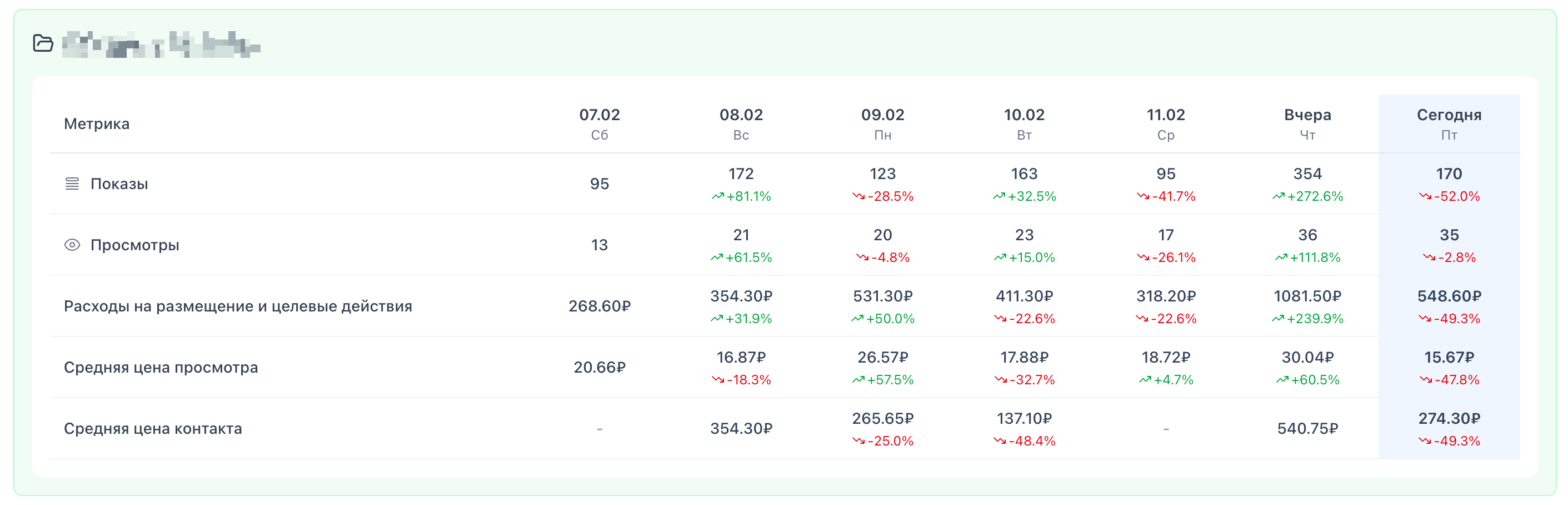Click the blurred folder title text
This screenshot has width=1568, height=505.
coord(161,44)
